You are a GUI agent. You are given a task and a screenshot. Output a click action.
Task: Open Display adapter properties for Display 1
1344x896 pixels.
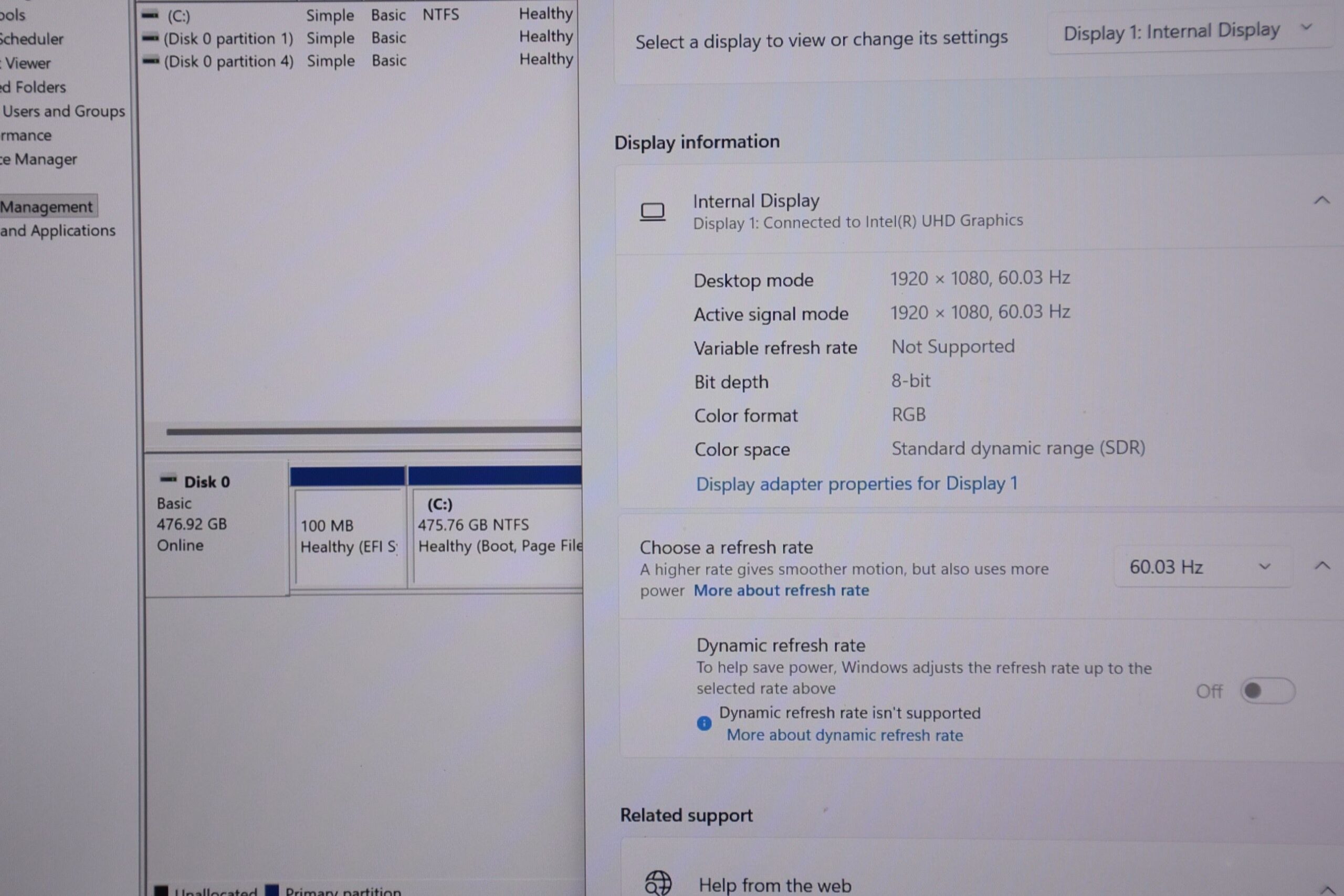(x=857, y=483)
